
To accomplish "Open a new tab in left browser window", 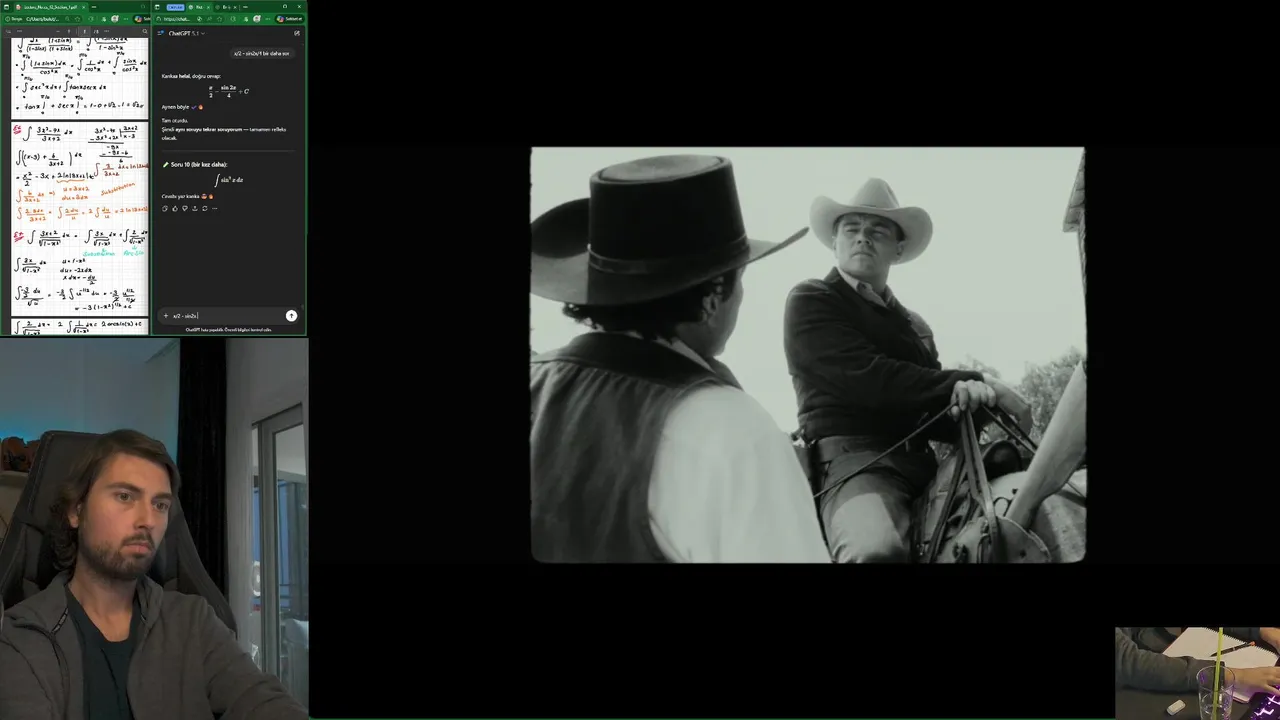I will (94, 7).
